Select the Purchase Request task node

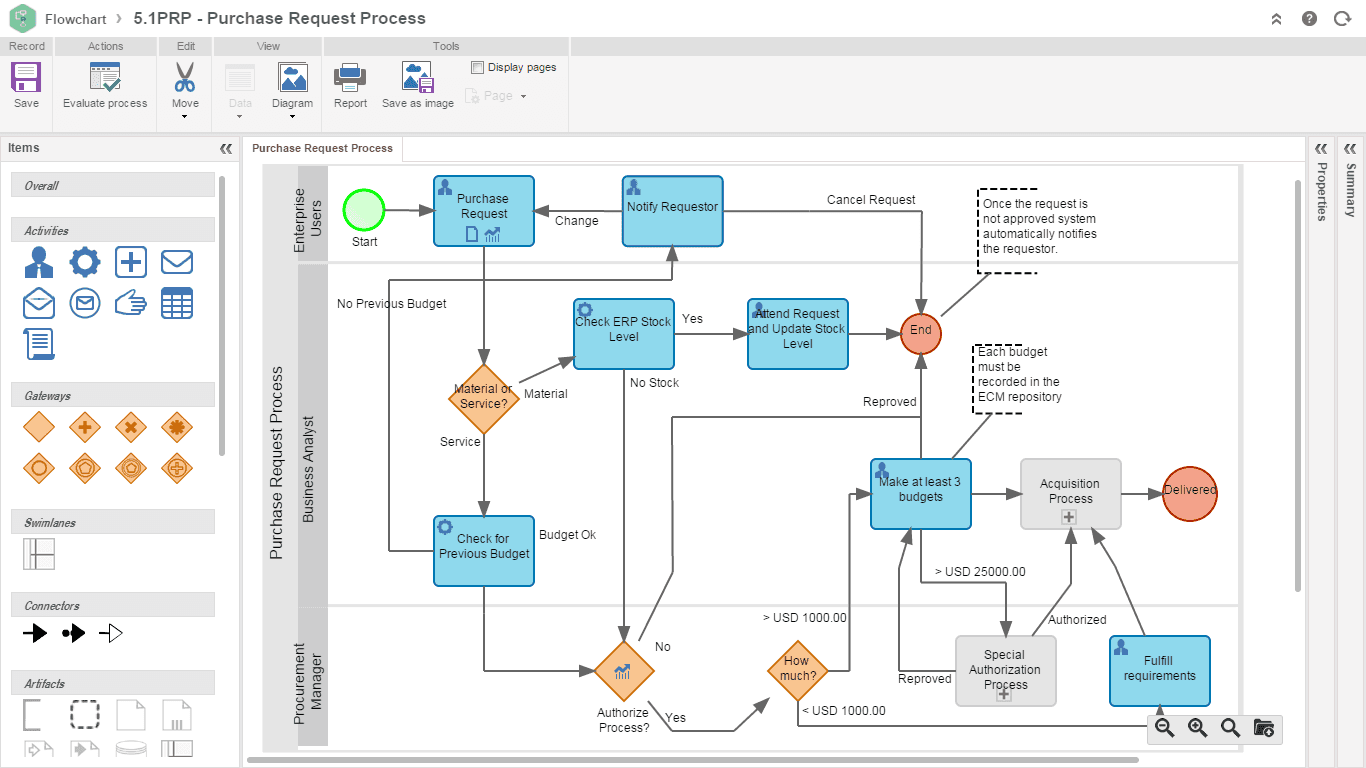point(484,211)
